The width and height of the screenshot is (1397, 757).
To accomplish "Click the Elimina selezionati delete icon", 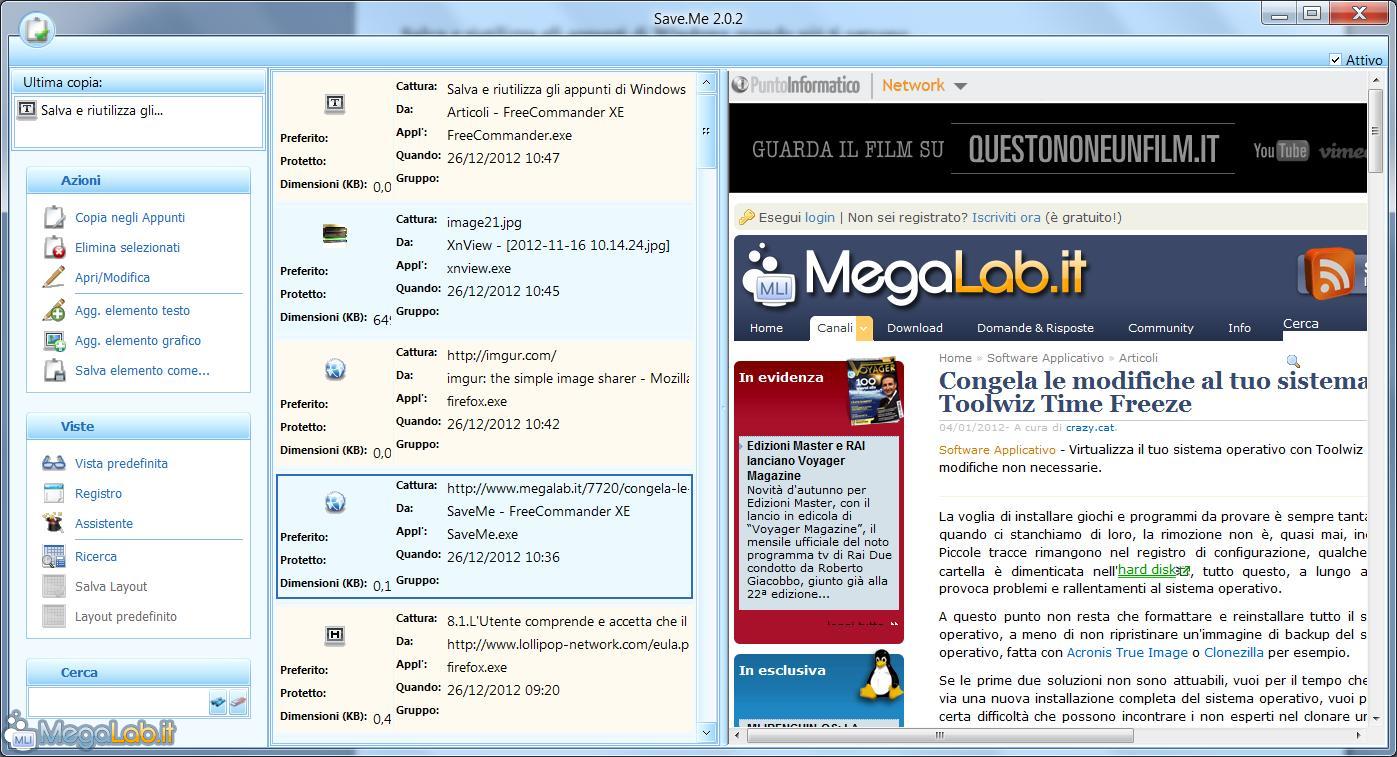I will click(54, 248).
